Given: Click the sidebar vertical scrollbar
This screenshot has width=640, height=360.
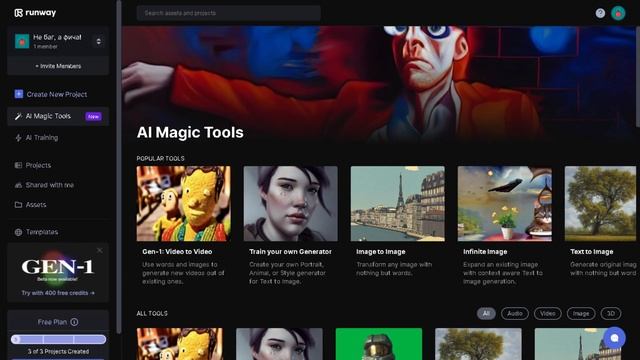Looking at the screenshot, I should coord(119,167).
